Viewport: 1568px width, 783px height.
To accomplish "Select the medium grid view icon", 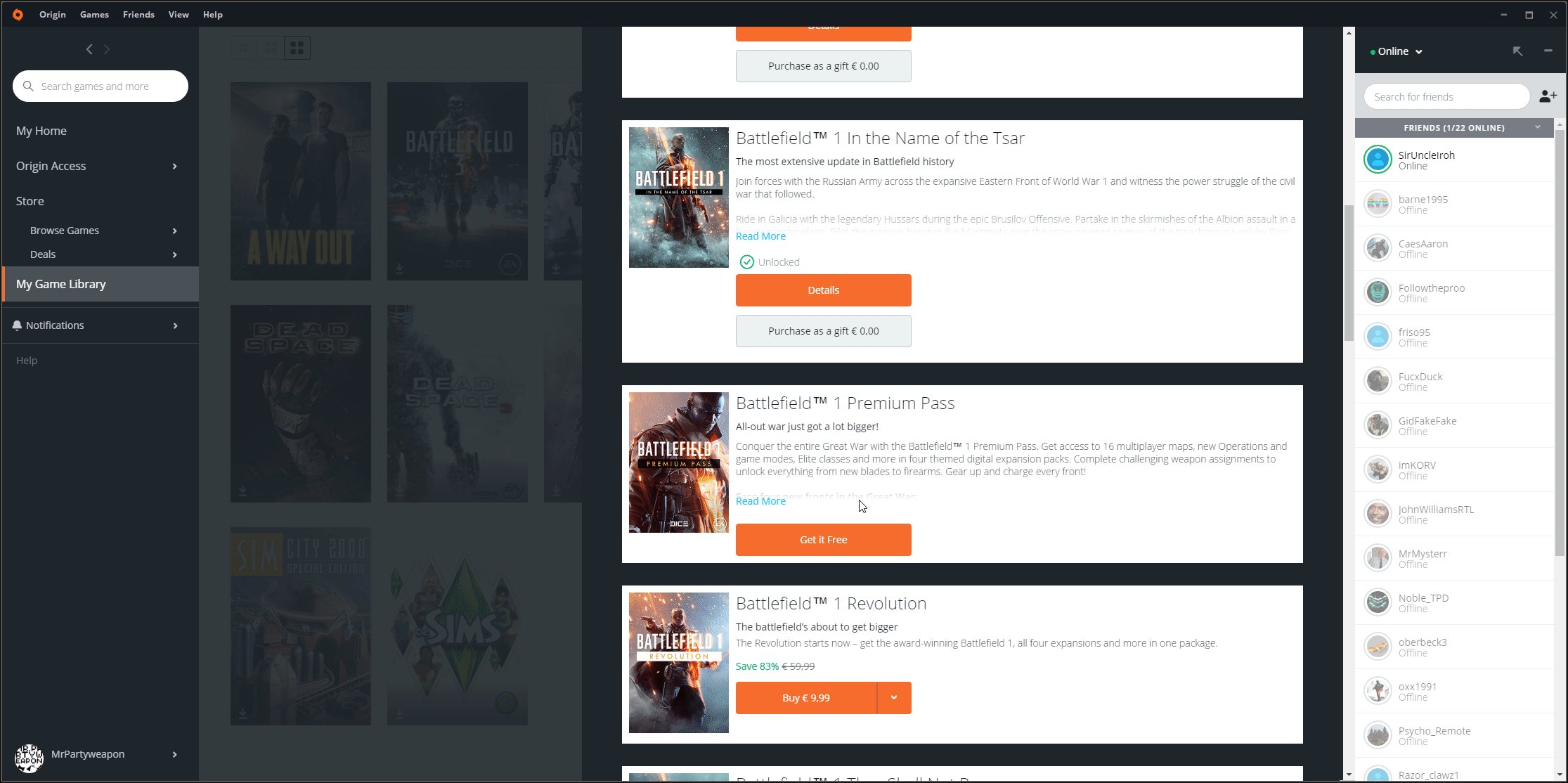I will pyautogui.click(x=270, y=48).
